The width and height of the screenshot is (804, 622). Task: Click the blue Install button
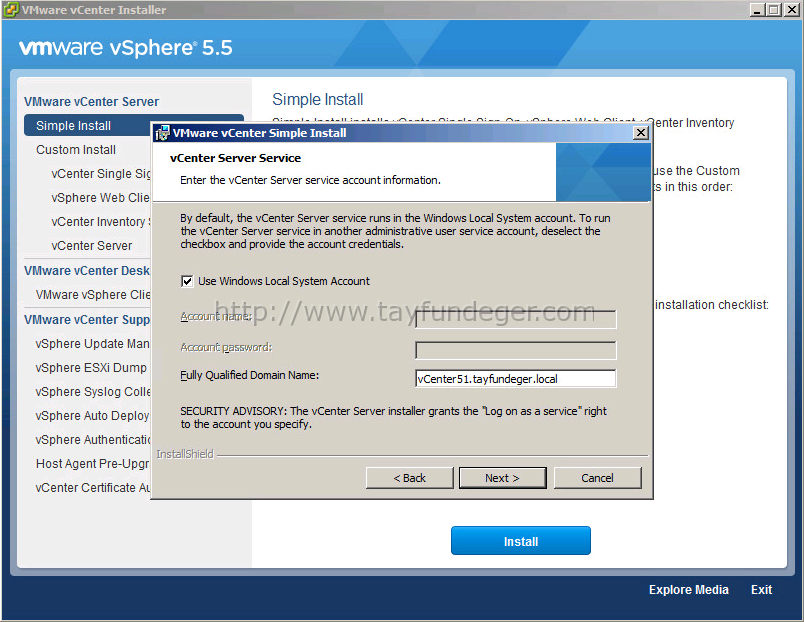pyautogui.click(x=520, y=541)
